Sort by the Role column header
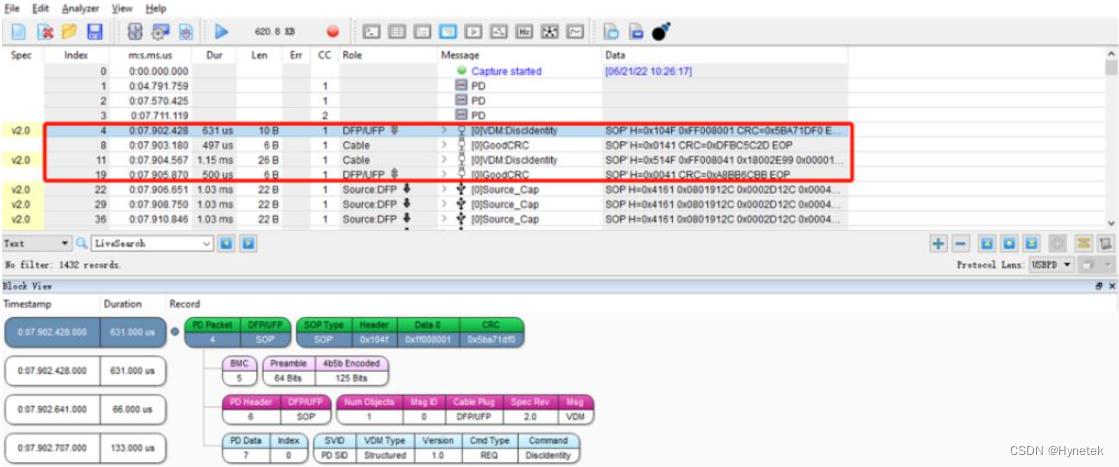Screen dimensions: 1119x467 [x=388, y=55]
